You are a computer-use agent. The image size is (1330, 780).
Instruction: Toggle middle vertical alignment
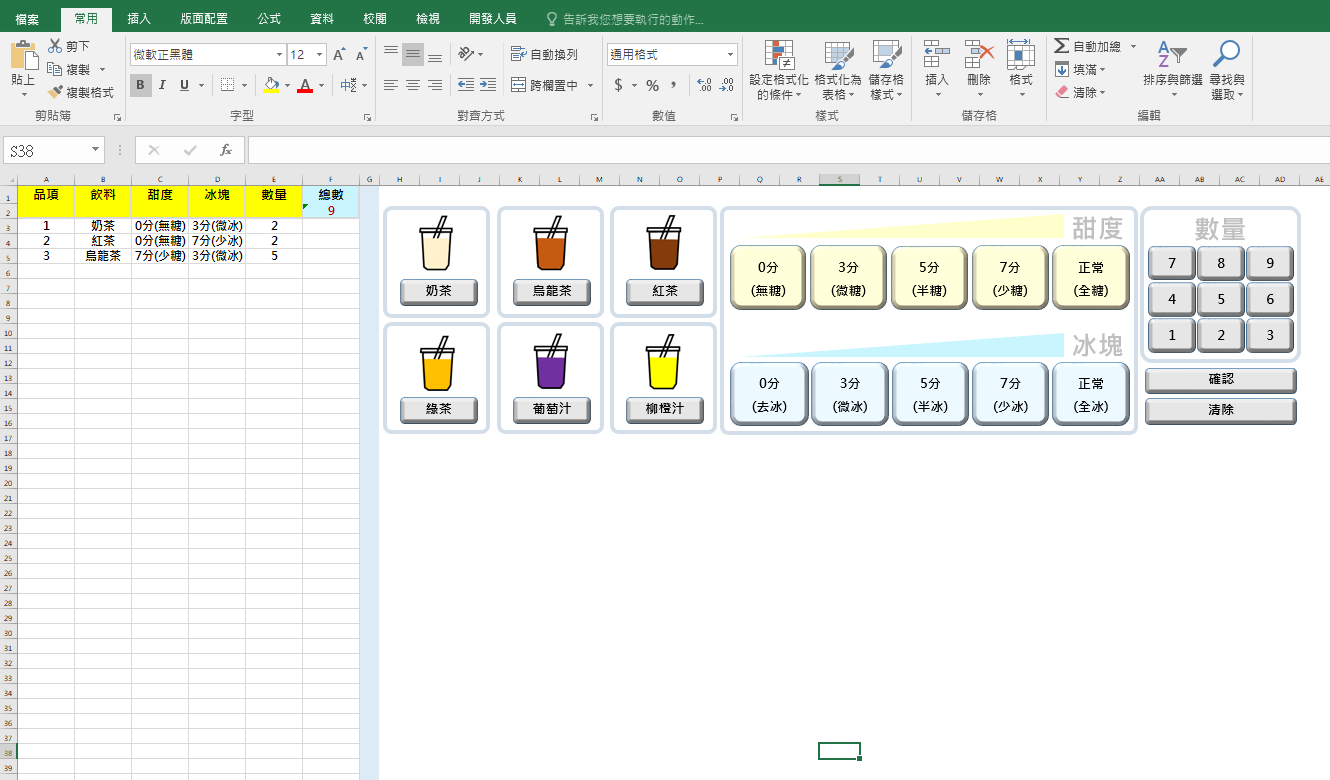[412, 54]
